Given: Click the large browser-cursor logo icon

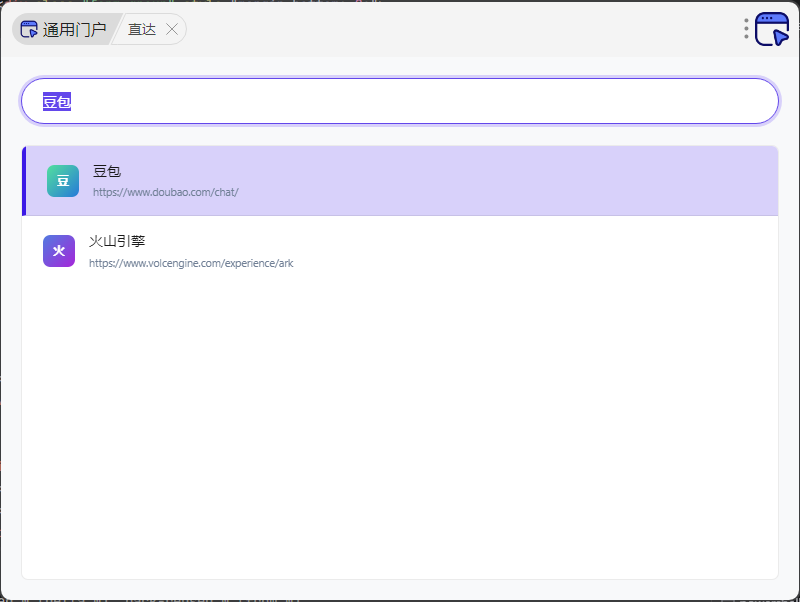Looking at the screenshot, I should click(772, 29).
